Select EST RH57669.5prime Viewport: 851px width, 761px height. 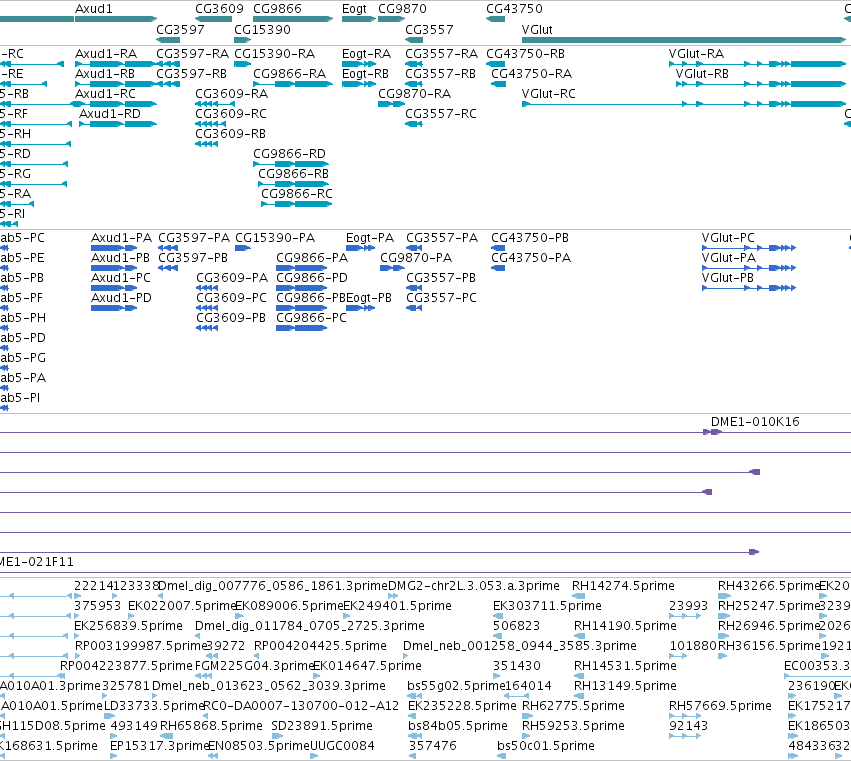[x=720, y=706]
